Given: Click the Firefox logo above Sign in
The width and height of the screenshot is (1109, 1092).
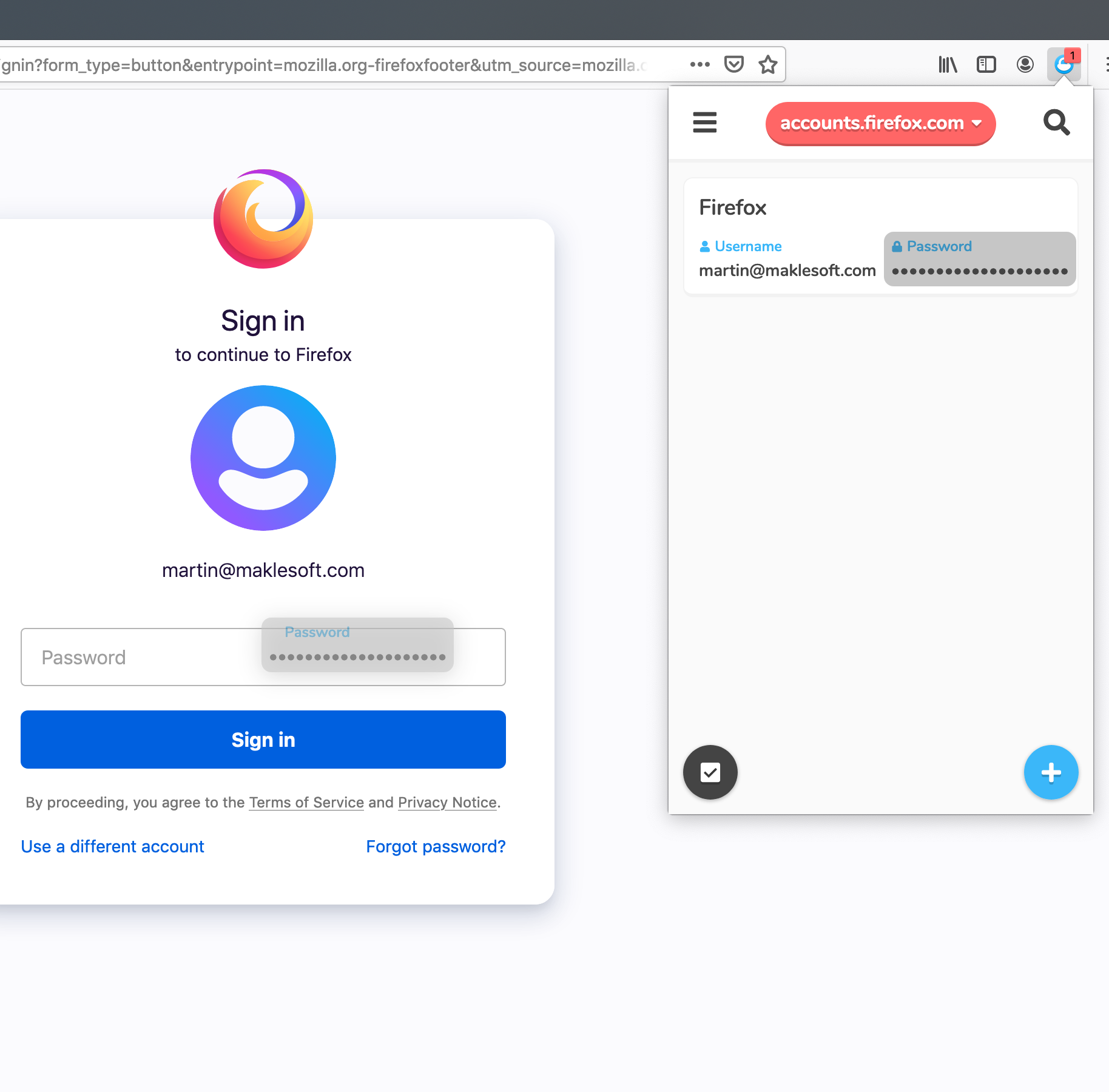Looking at the screenshot, I should 263,218.
